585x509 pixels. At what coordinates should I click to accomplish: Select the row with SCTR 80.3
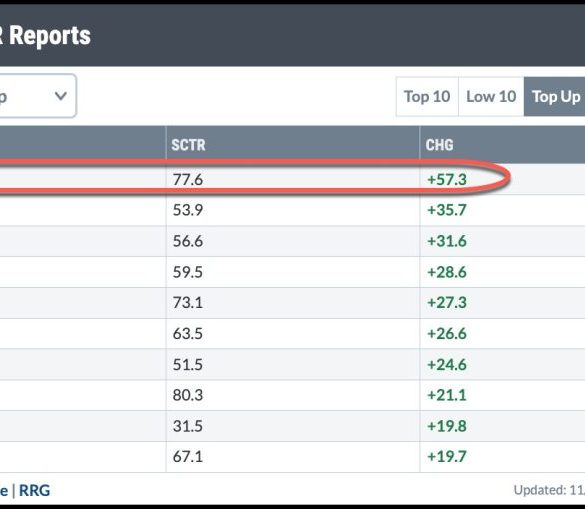(292, 395)
